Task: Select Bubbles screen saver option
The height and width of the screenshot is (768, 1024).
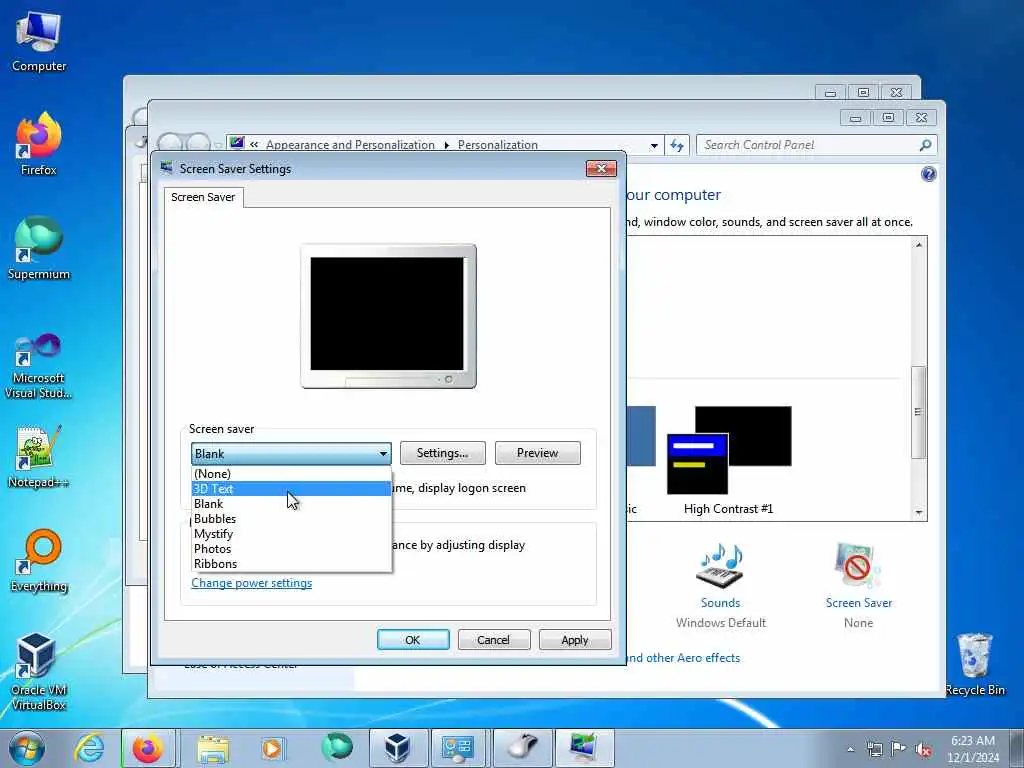Action: [291, 519]
